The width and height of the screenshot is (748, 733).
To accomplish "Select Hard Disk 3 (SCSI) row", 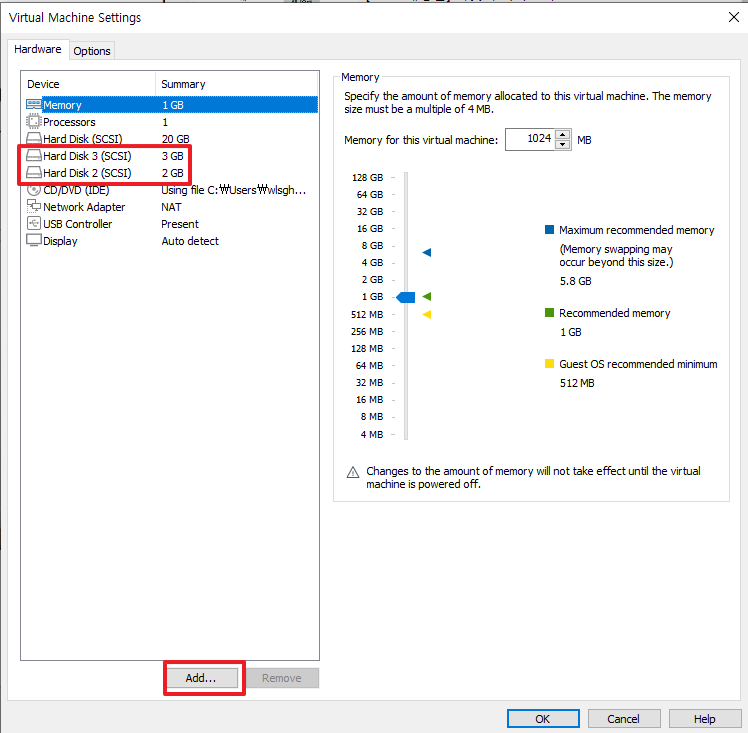I will click(x=172, y=156).
